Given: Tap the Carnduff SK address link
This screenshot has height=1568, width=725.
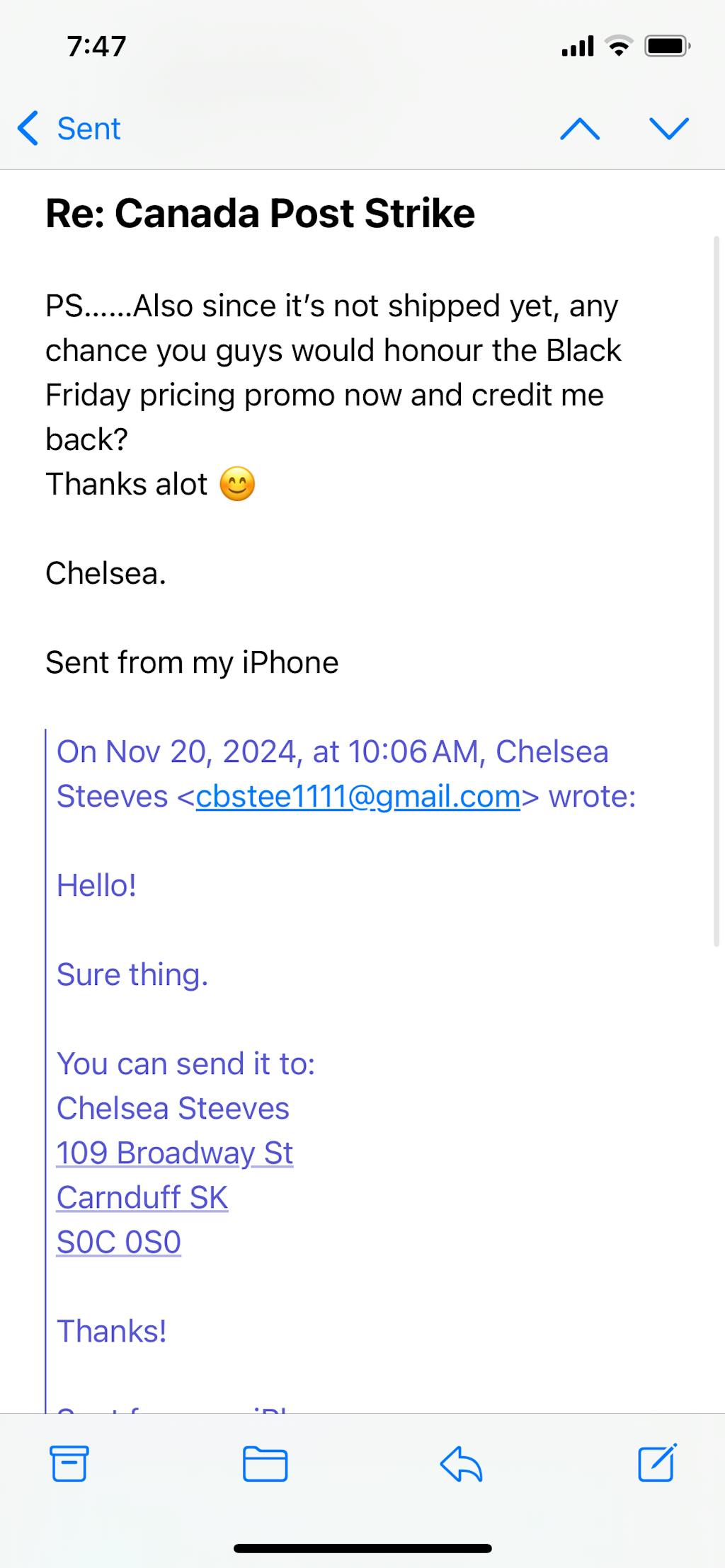Looking at the screenshot, I should pyautogui.click(x=142, y=1198).
